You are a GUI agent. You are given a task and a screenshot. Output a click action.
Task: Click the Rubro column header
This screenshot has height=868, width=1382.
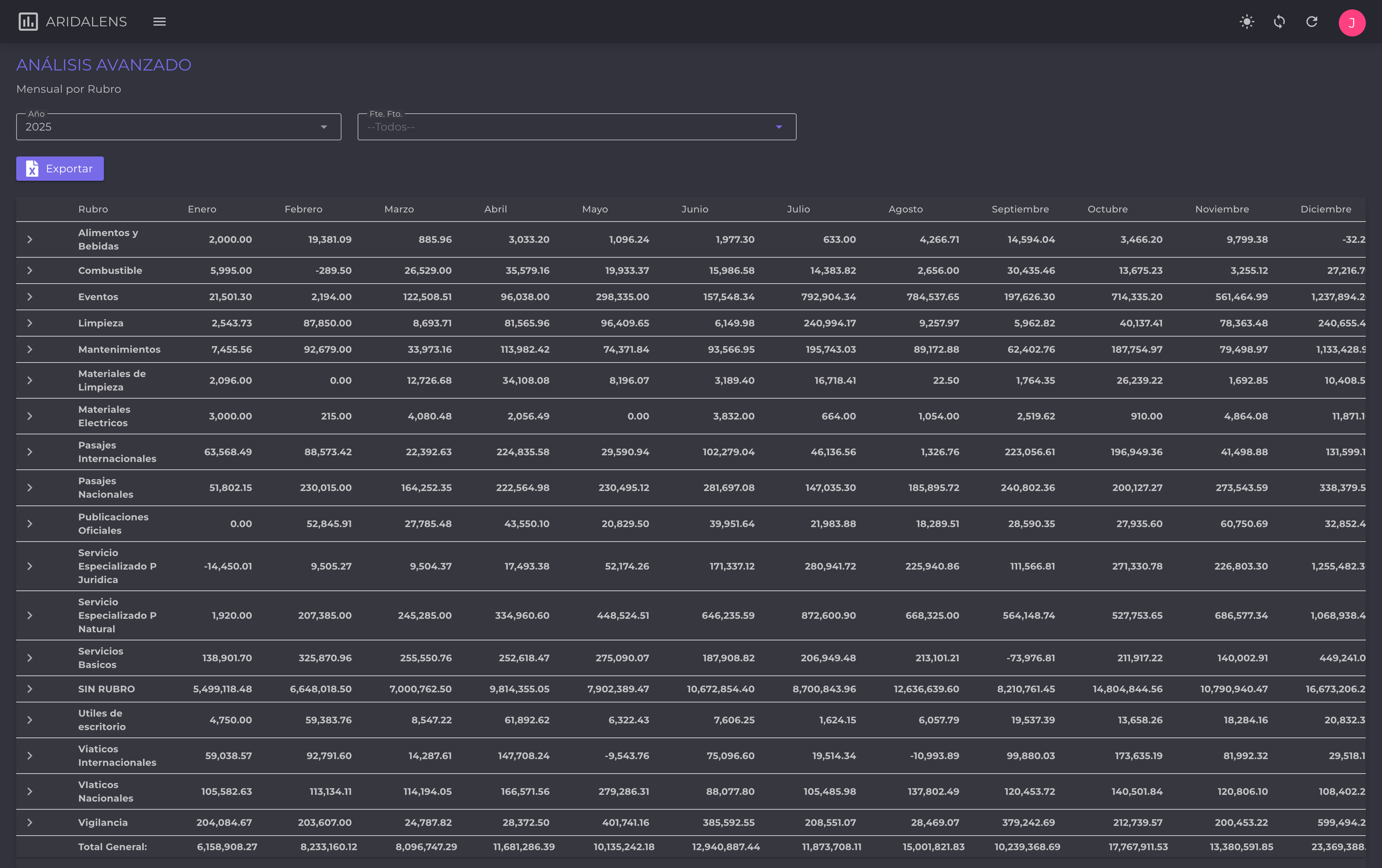click(x=93, y=209)
